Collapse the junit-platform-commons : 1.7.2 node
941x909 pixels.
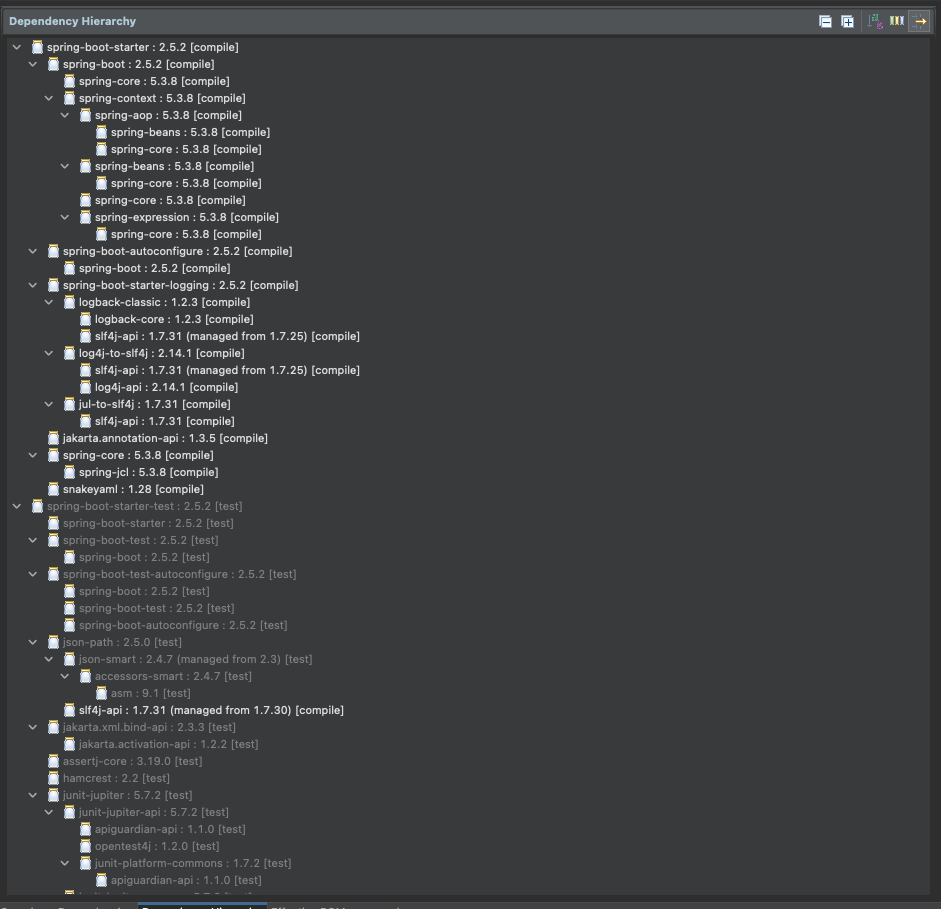click(65, 863)
